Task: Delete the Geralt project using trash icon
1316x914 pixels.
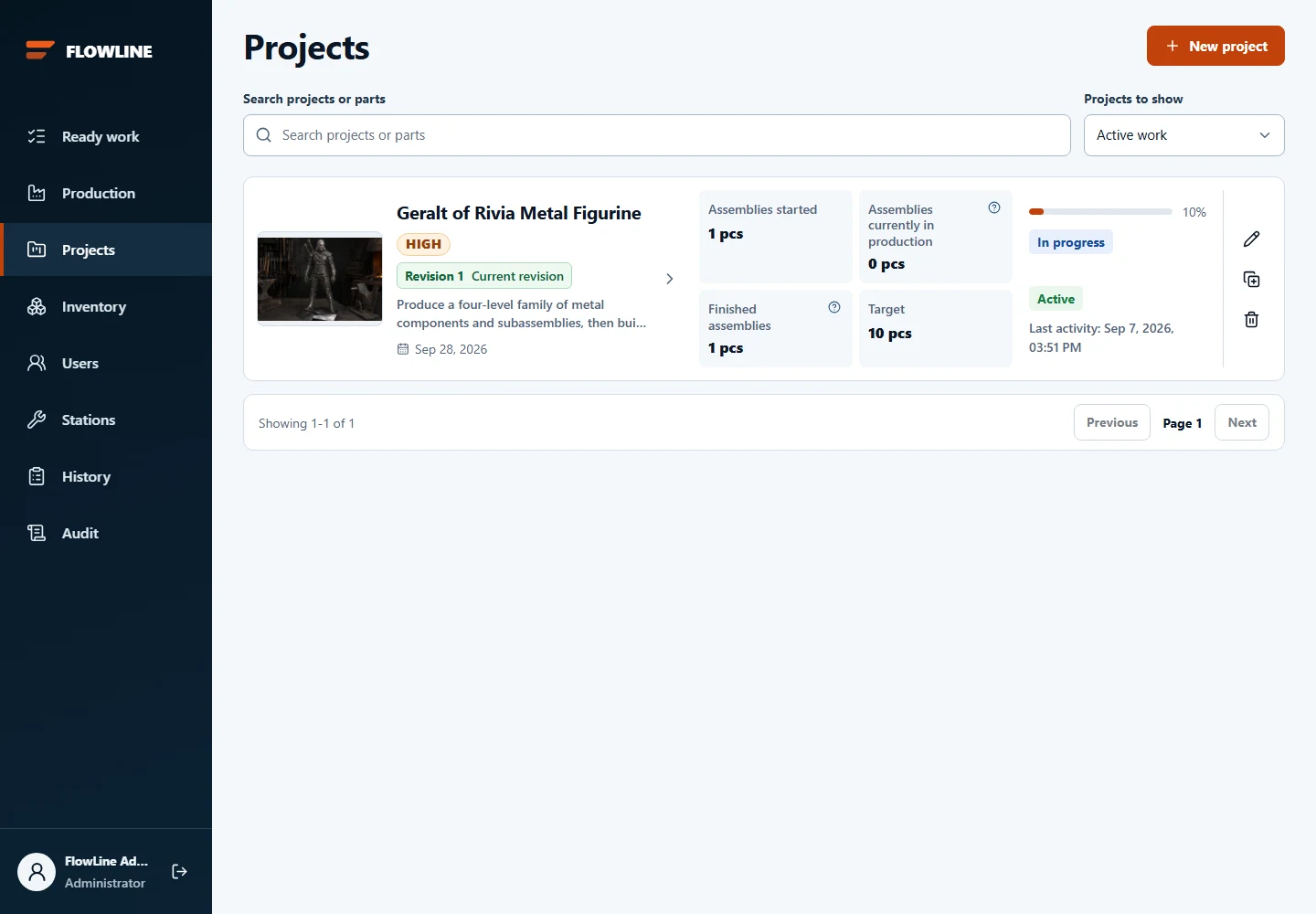Action: [x=1252, y=319]
